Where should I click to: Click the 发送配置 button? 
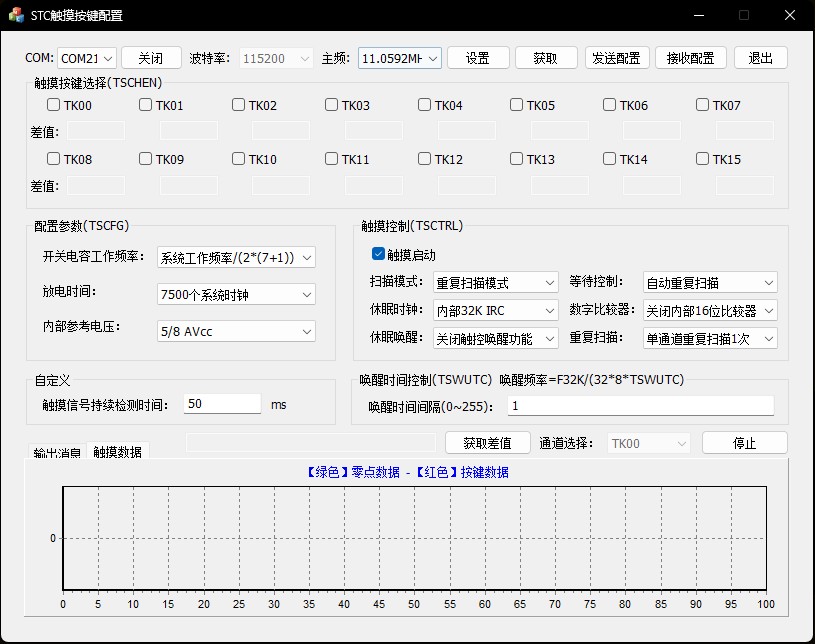point(617,58)
